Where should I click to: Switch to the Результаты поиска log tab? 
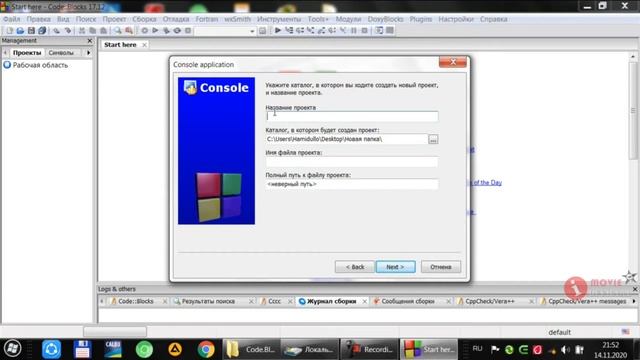(208, 301)
